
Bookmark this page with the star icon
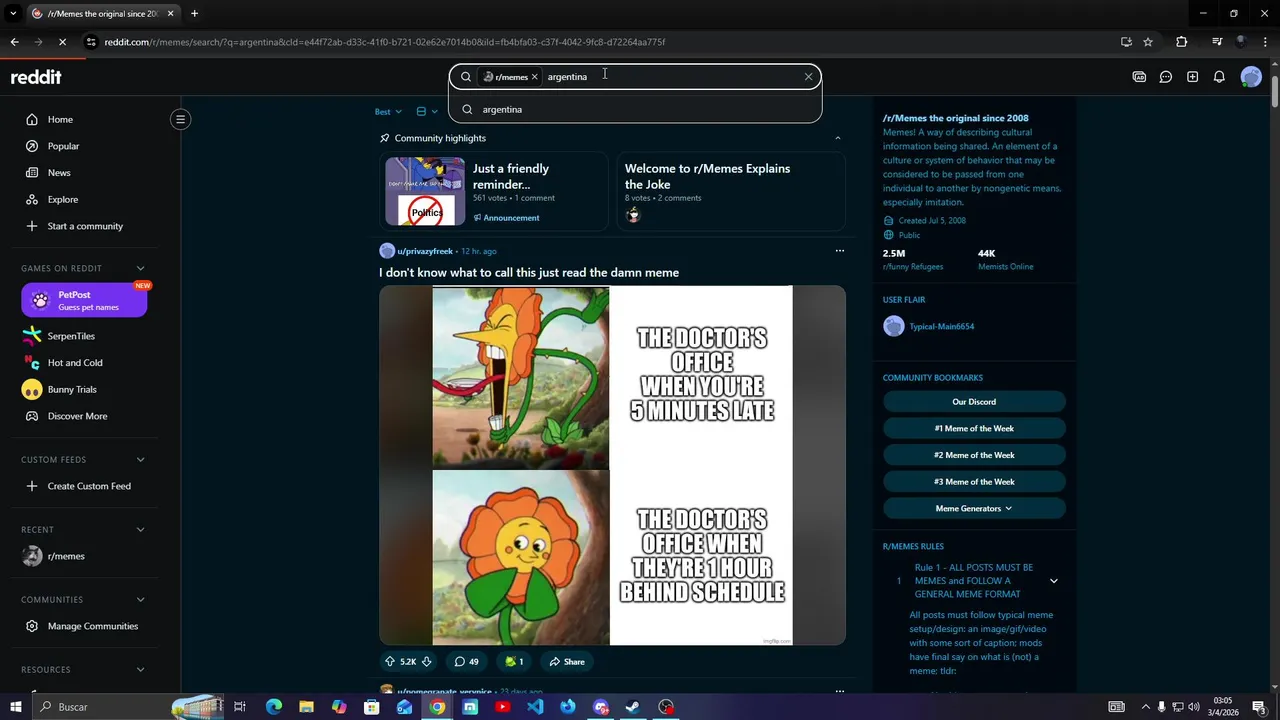click(1148, 42)
